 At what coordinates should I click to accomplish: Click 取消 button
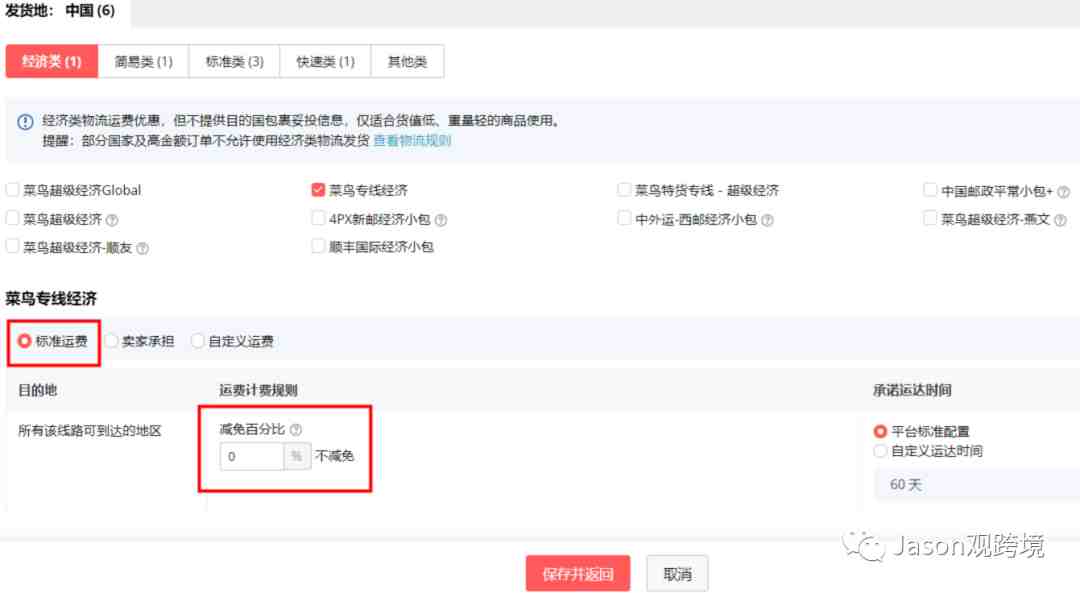coord(677,574)
